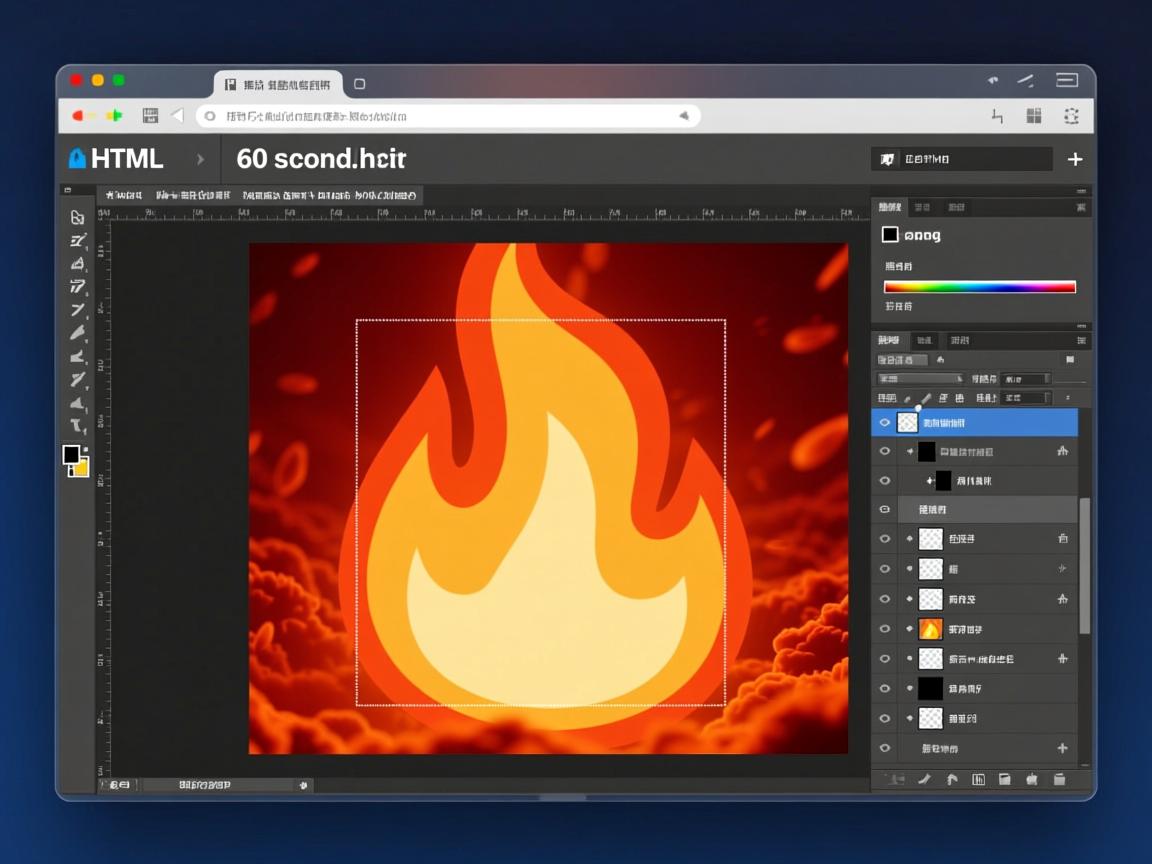The width and height of the screenshot is (1152, 864).
Task: Open the color panel's options menu
Action: 1081,207
